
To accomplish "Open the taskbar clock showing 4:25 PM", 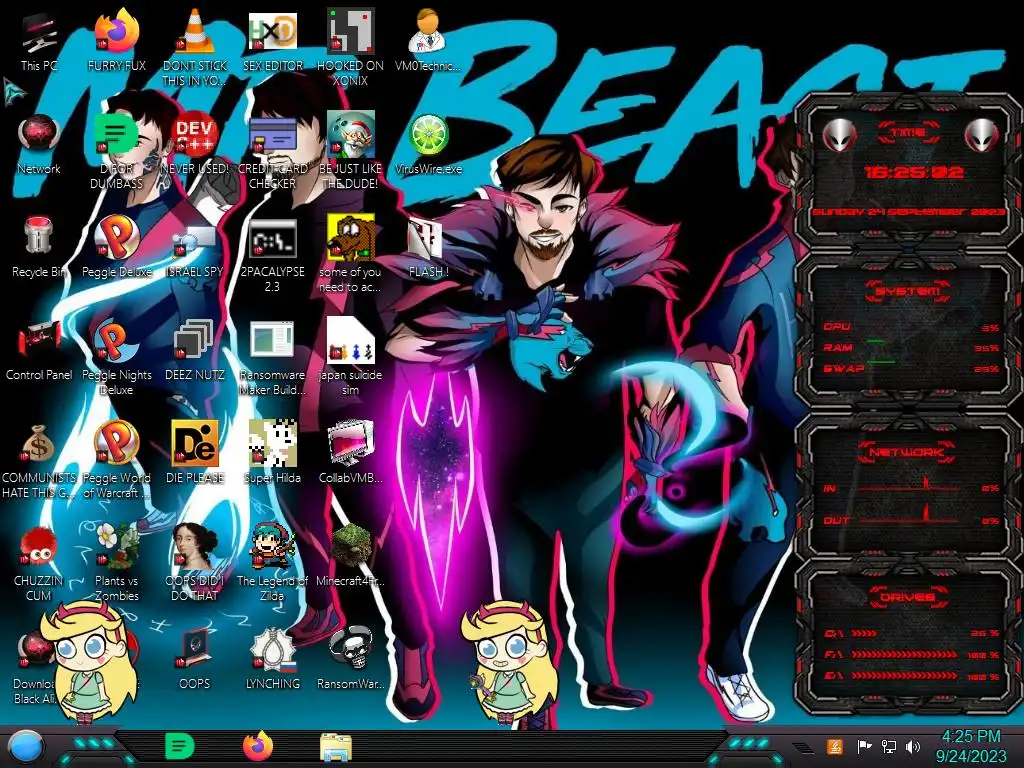I will (x=971, y=746).
